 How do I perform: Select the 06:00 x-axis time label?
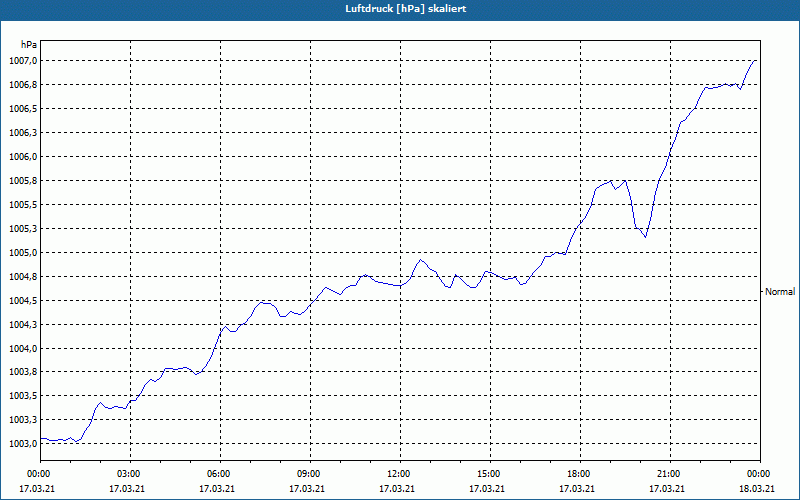[218, 474]
